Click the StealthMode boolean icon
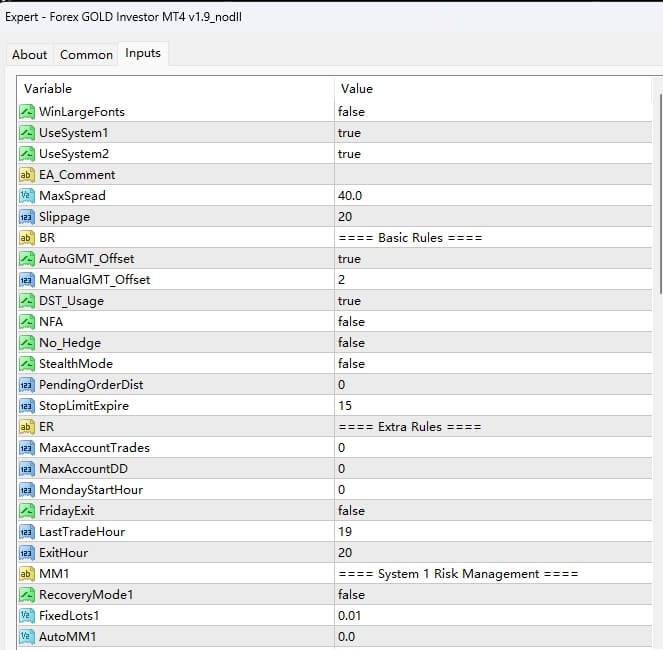 pyautogui.click(x=27, y=364)
